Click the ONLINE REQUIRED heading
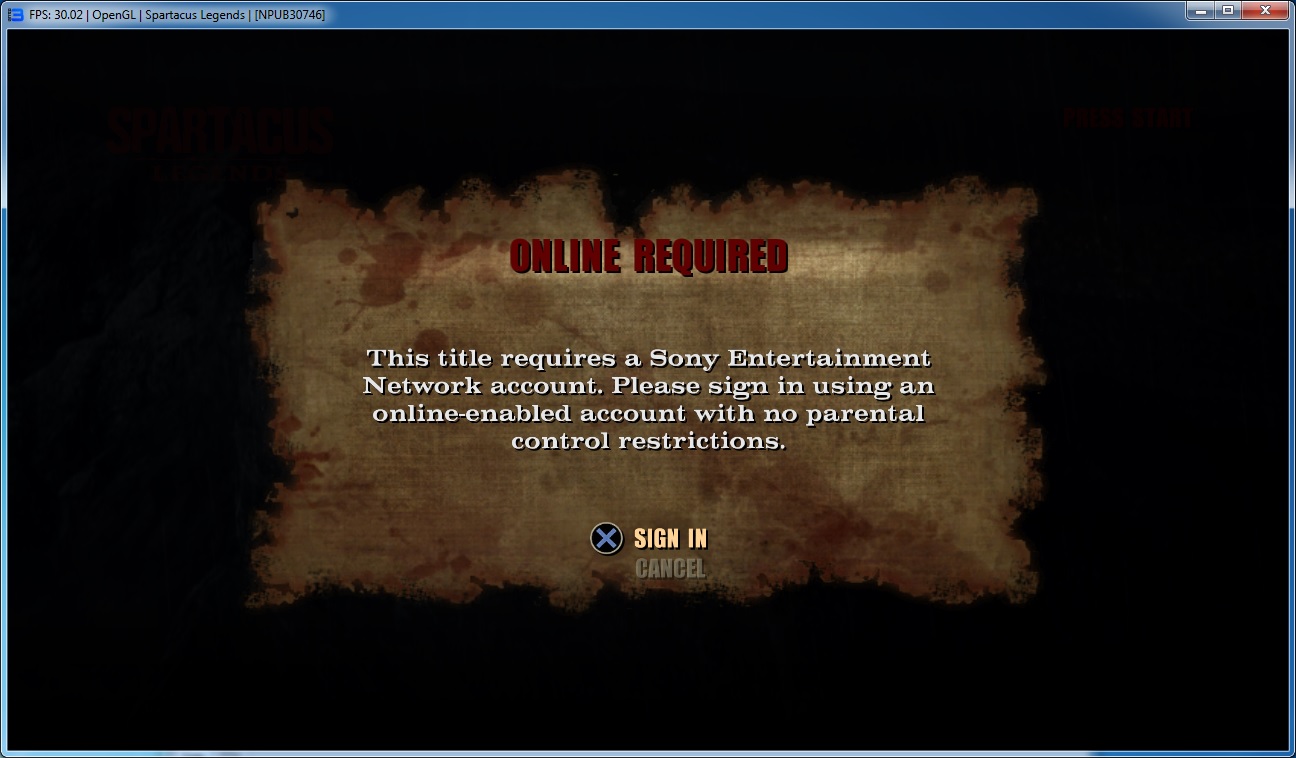 click(x=649, y=257)
